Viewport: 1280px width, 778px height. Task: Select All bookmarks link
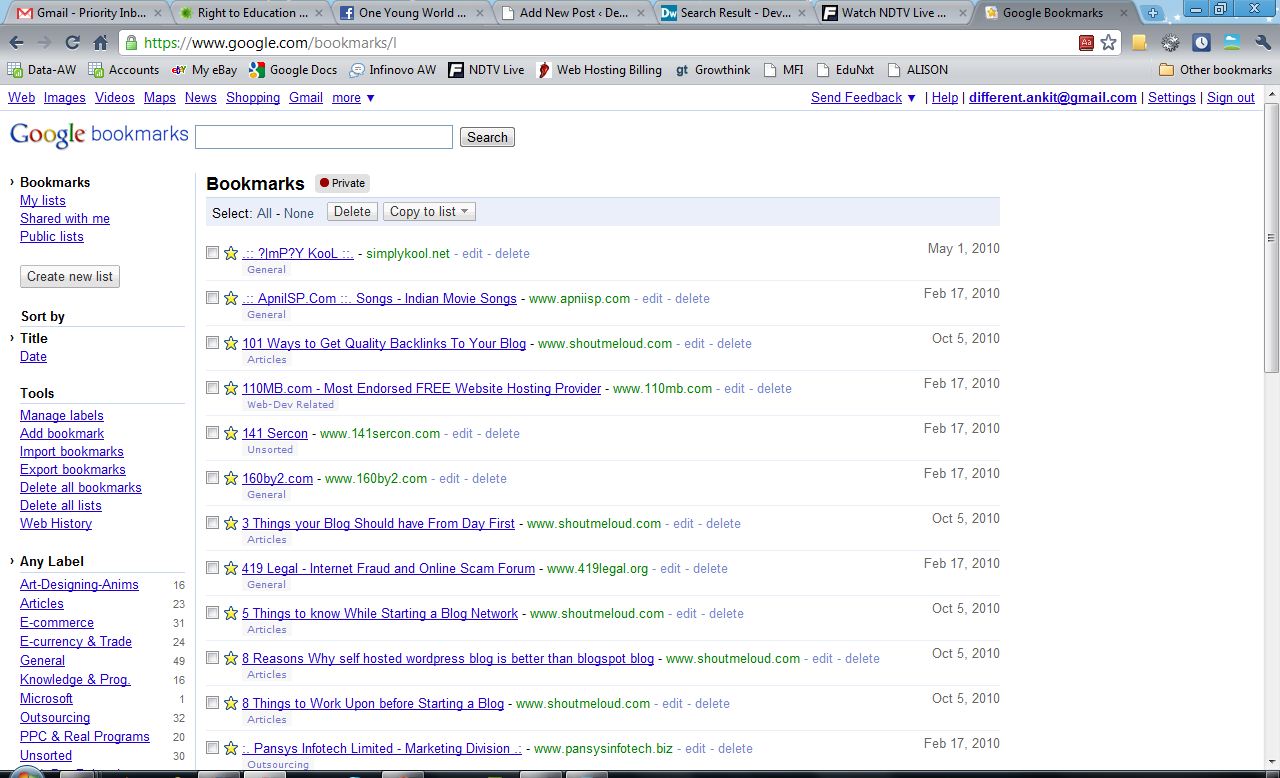tap(264, 213)
